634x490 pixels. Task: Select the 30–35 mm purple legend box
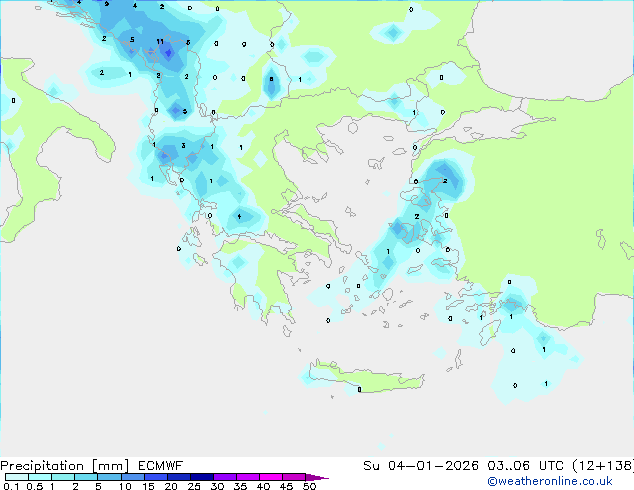[x=225, y=477]
